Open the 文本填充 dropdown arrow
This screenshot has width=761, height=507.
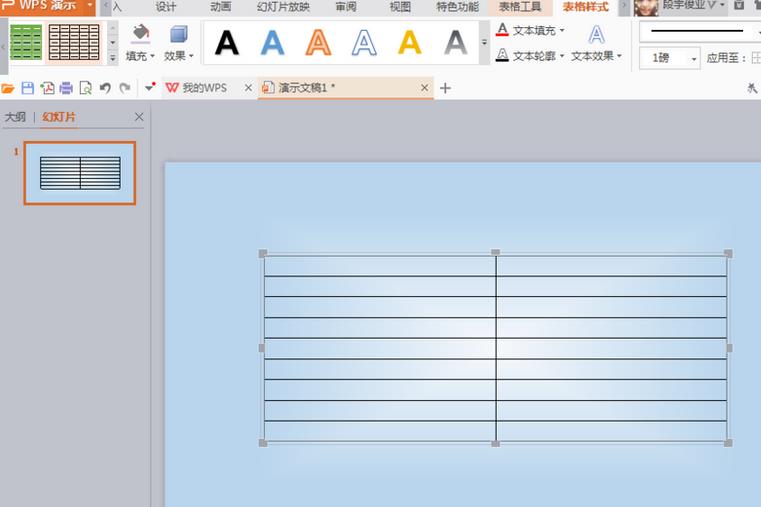click(562, 31)
